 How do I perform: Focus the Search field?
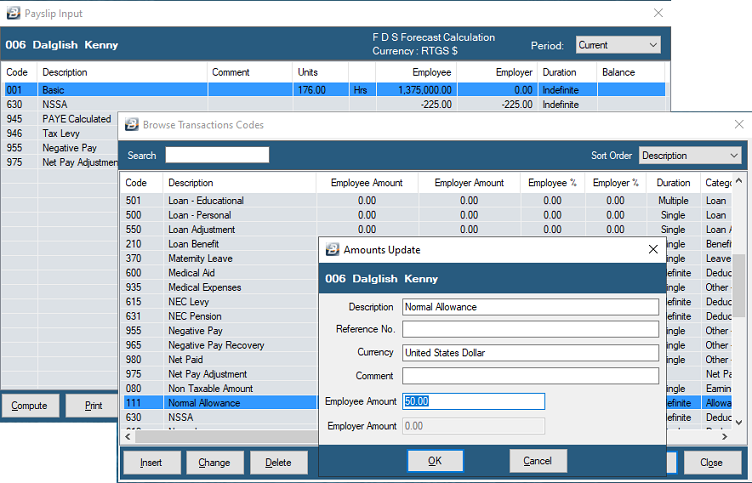click(217, 155)
